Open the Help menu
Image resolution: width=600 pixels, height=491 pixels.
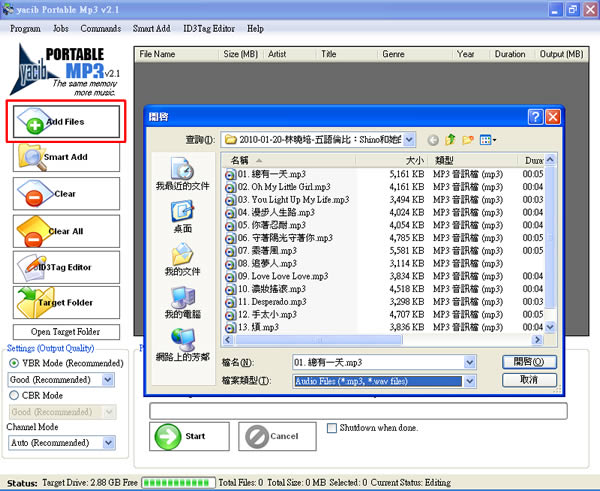pos(255,29)
